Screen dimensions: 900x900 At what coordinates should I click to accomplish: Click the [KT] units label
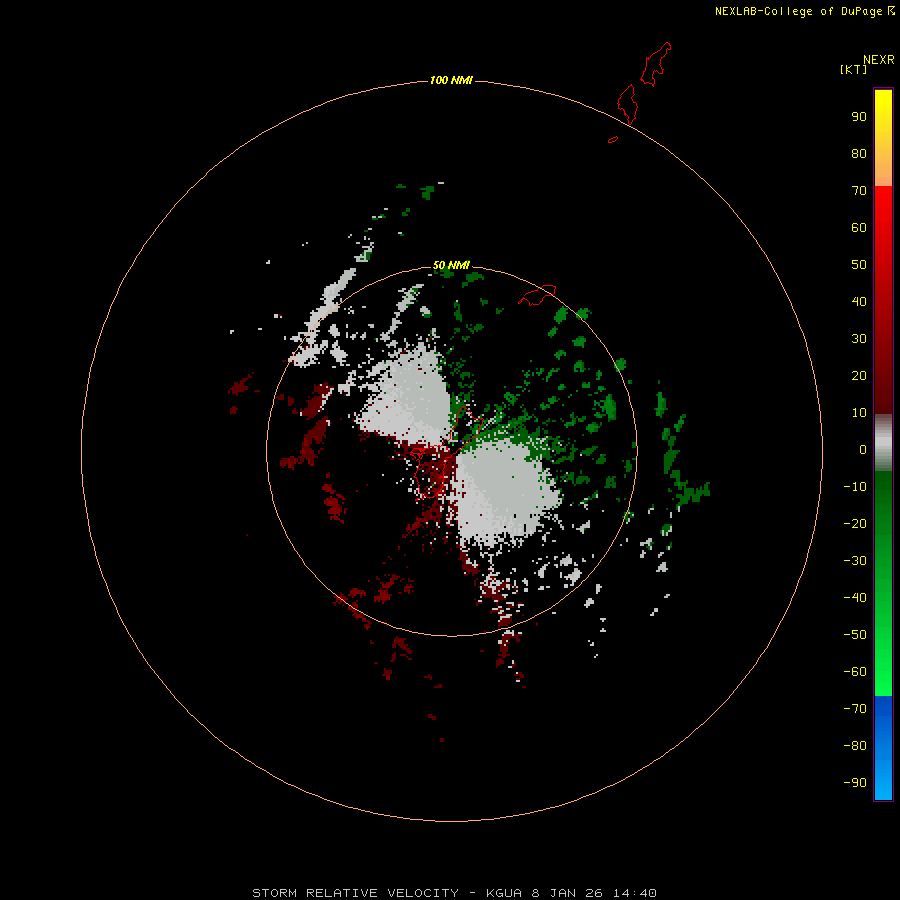click(853, 69)
